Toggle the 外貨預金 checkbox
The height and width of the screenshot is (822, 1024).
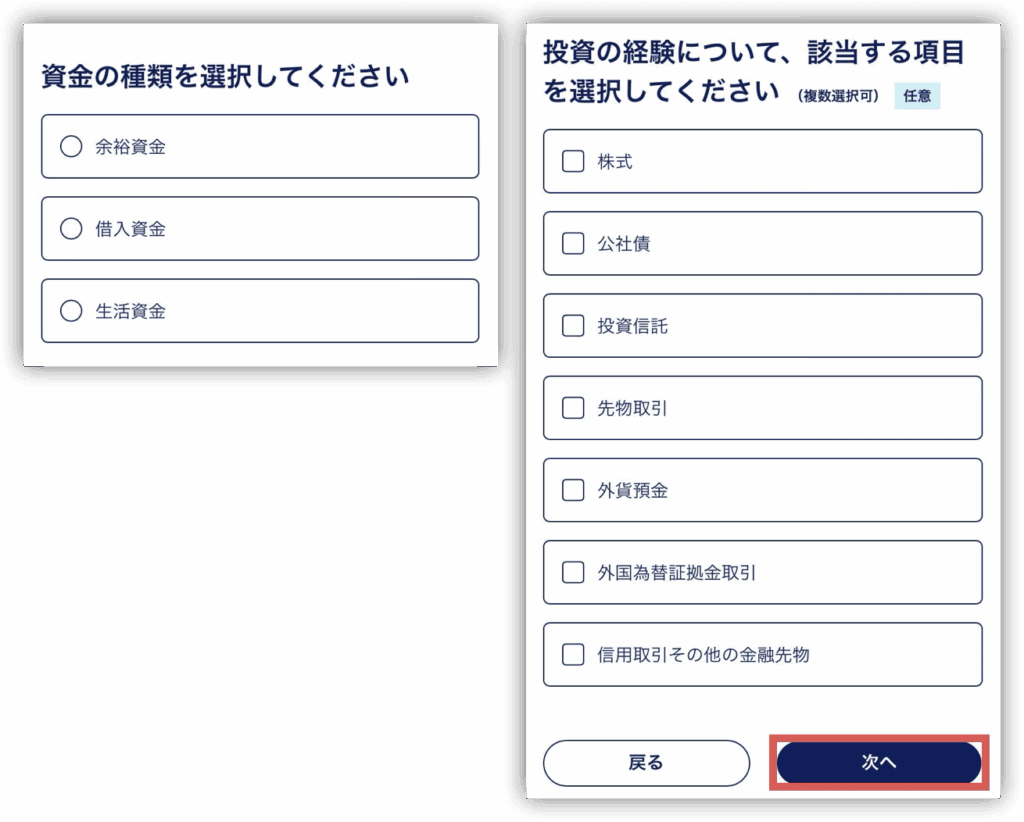(x=573, y=490)
